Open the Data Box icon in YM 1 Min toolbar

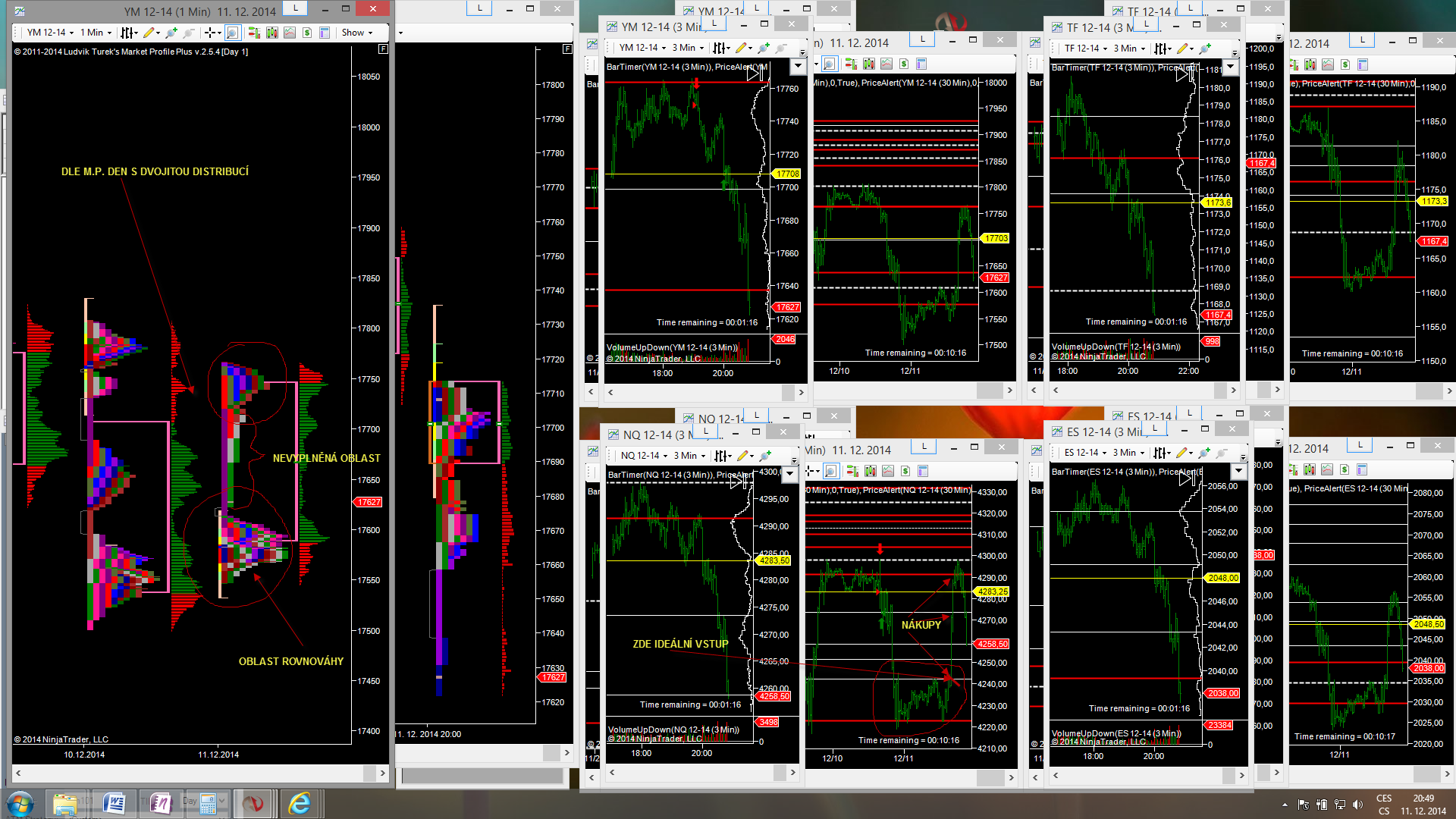click(x=325, y=33)
